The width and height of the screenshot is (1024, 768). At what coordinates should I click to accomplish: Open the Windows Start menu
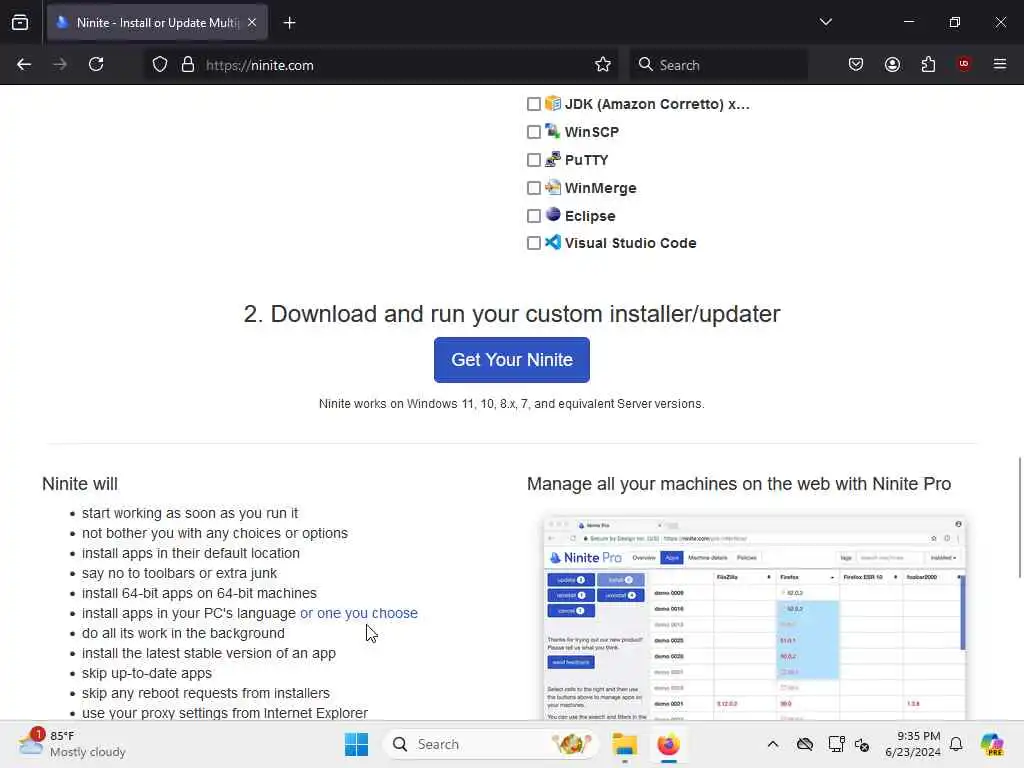[357, 744]
